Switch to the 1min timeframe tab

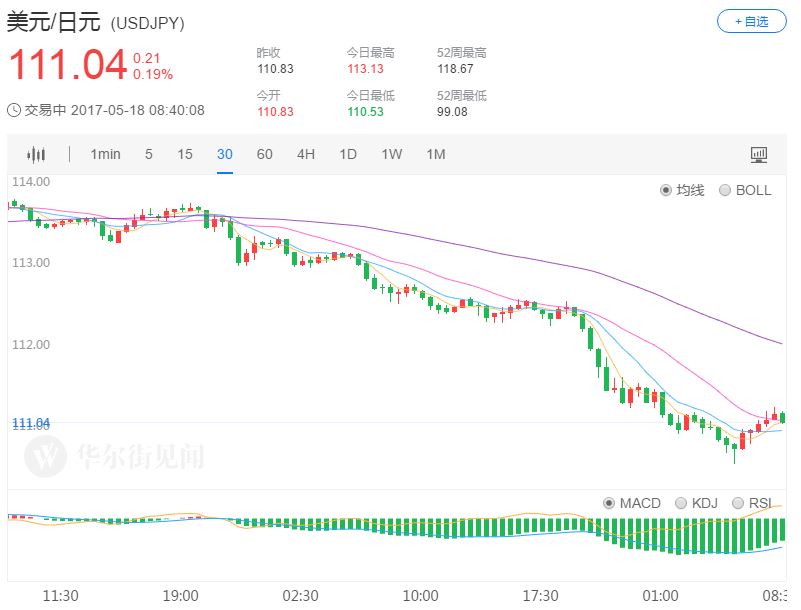[x=105, y=154]
